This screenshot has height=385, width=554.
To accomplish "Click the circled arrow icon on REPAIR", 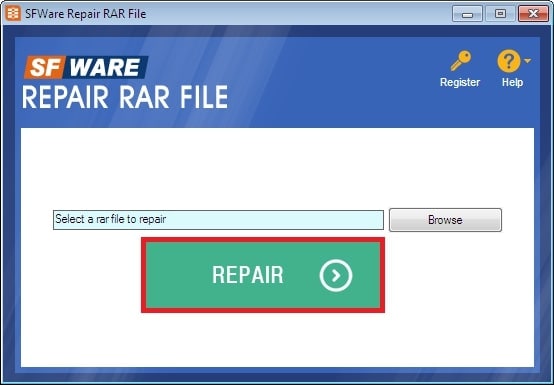I will (x=336, y=275).
